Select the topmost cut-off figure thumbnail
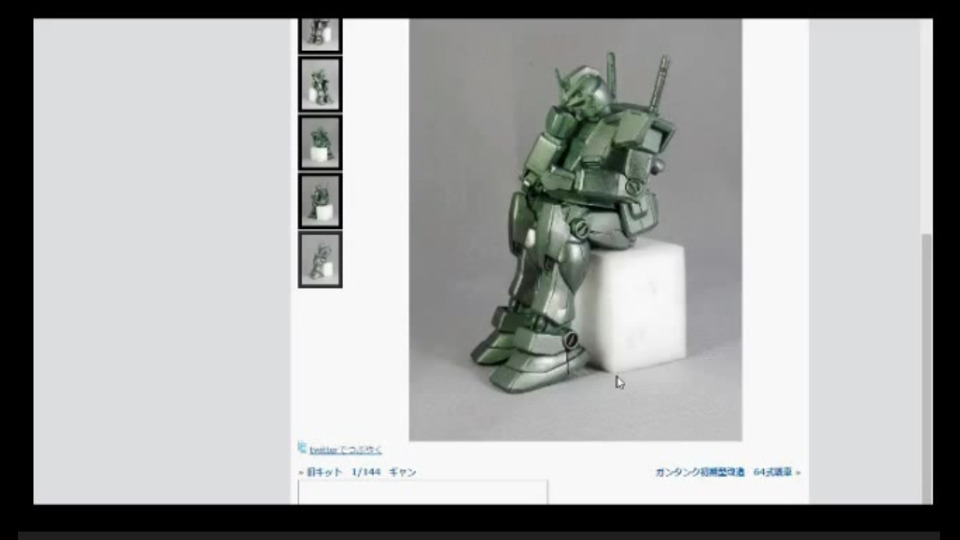The height and width of the screenshot is (540, 960). 320,36
